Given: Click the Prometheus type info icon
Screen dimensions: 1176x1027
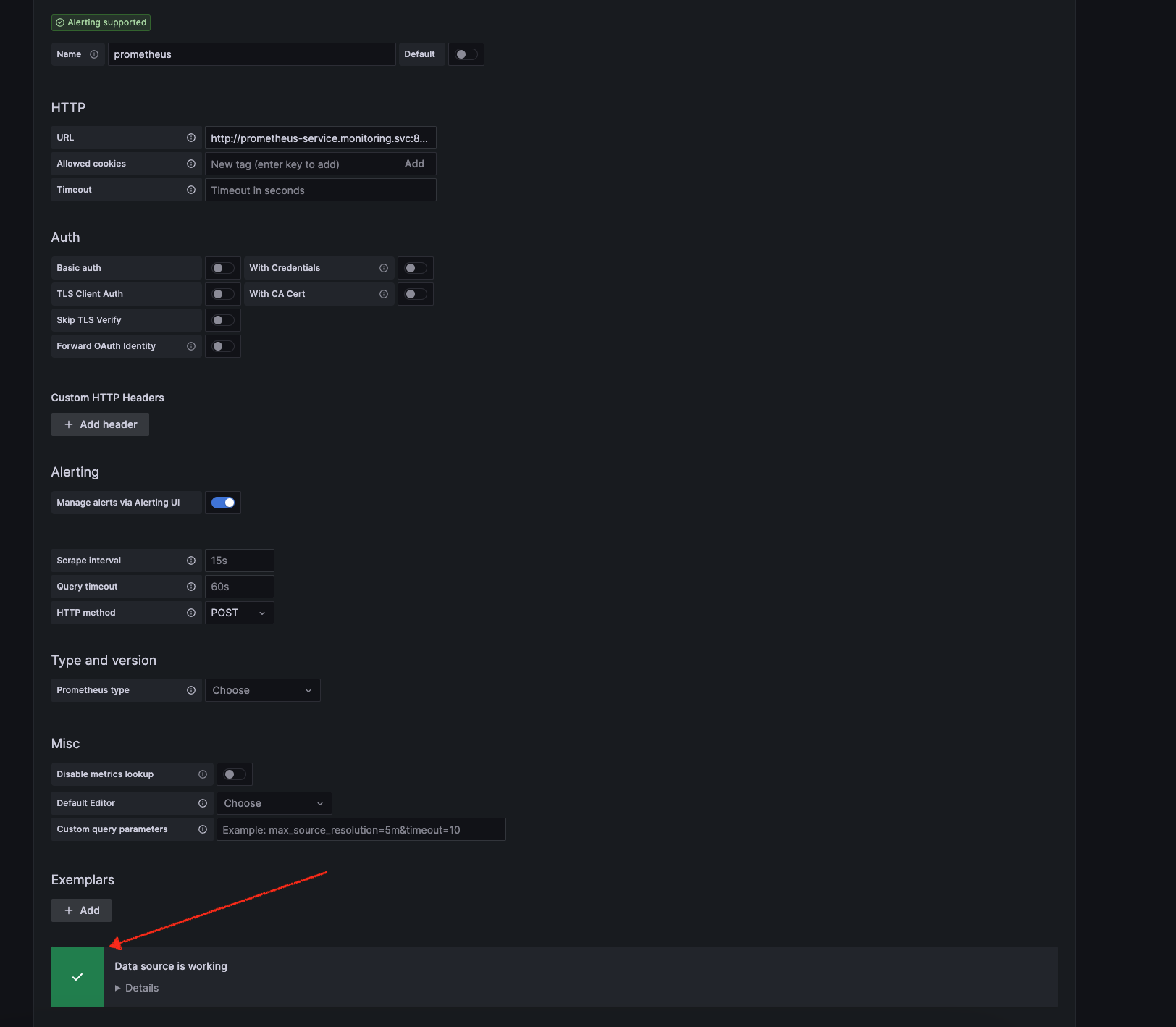Looking at the screenshot, I should (190, 690).
